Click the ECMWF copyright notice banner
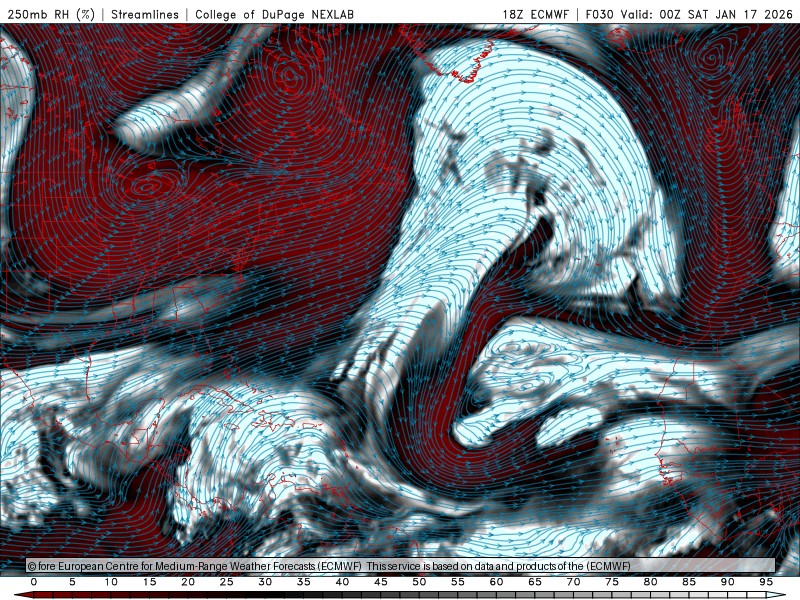The height and width of the screenshot is (600, 800). tap(401, 566)
